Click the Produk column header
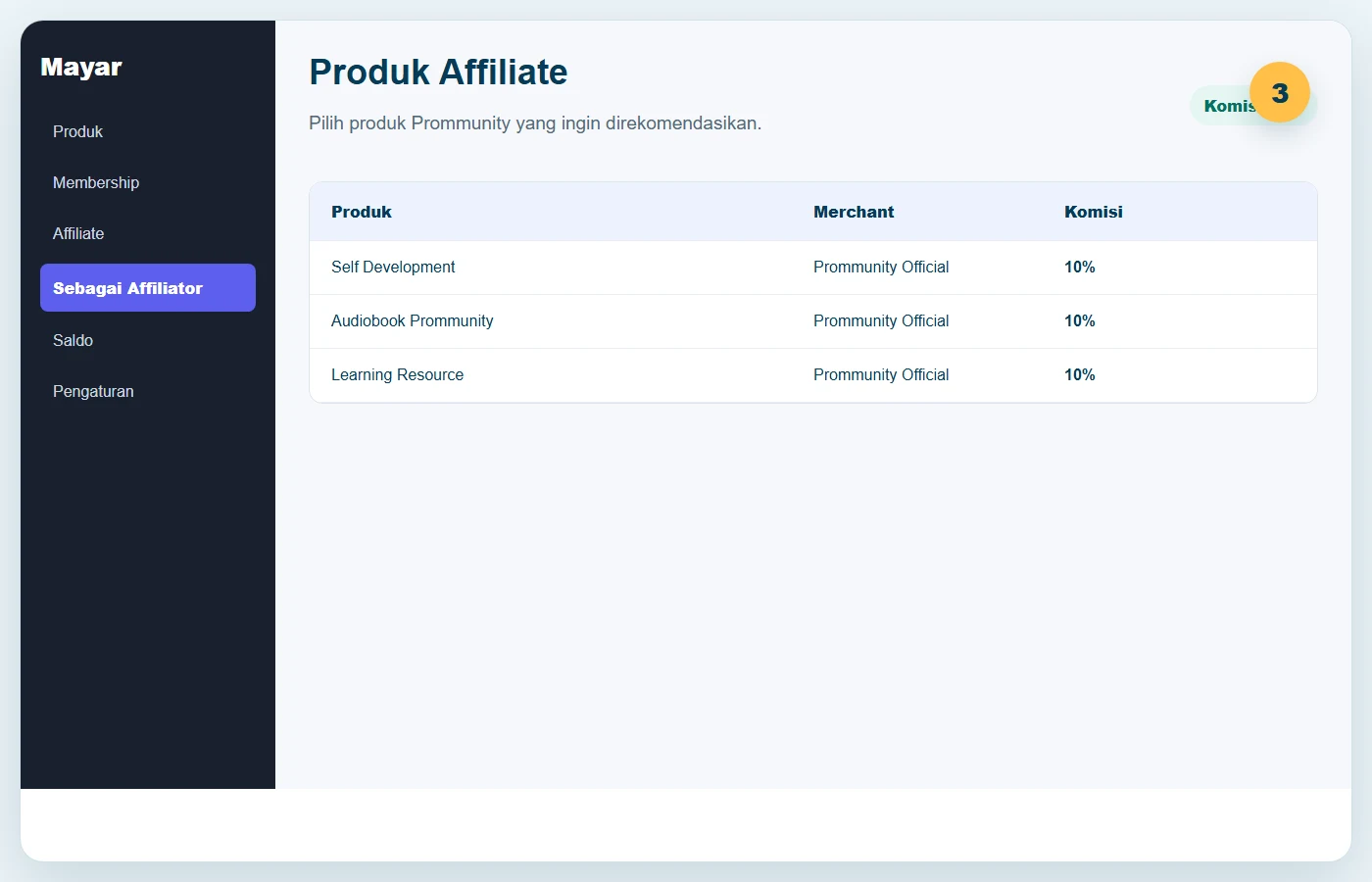Viewport: 1372px width, 882px height. pos(362,212)
